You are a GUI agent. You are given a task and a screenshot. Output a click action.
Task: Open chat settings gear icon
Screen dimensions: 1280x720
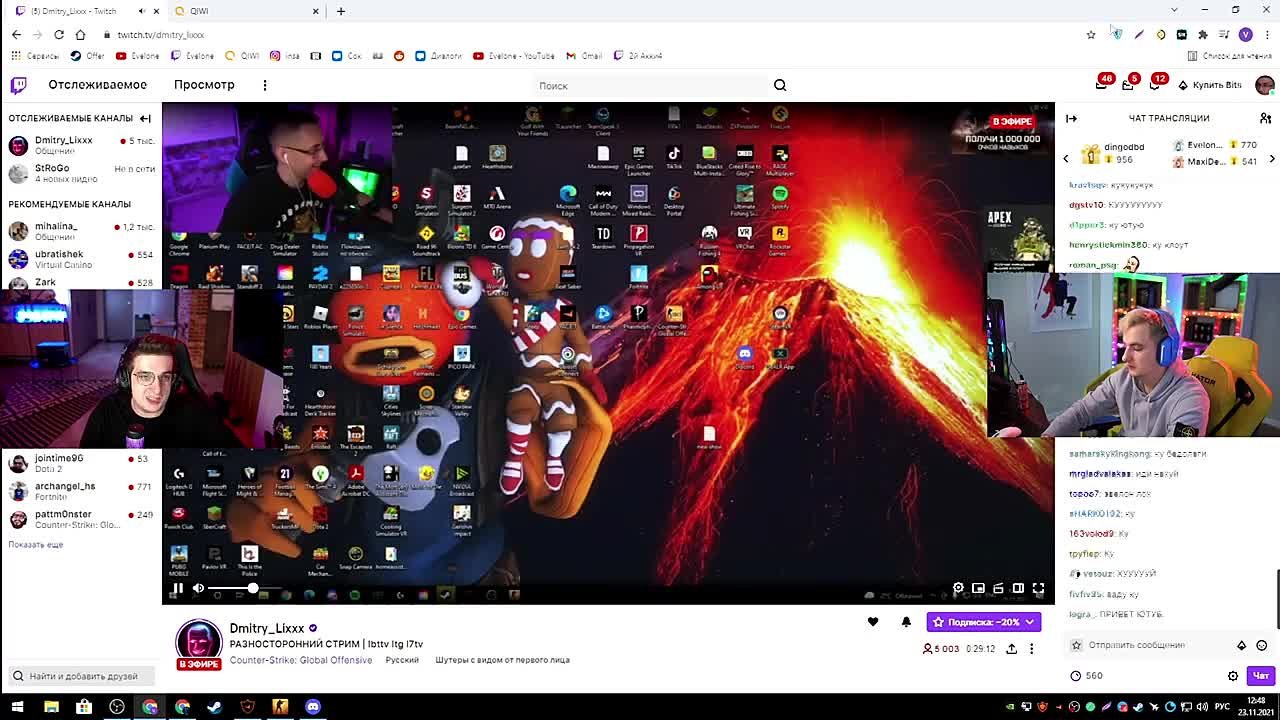(1233, 676)
